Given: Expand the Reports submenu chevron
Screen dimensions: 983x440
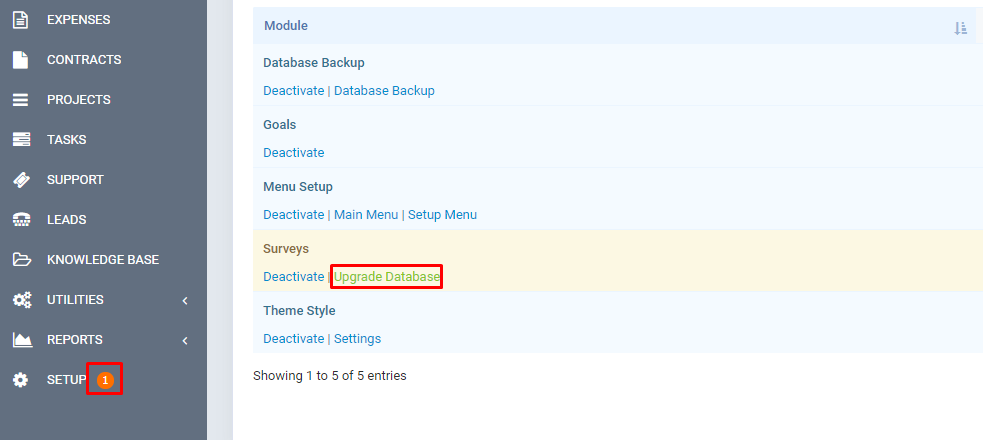Looking at the screenshot, I should (x=185, y=340).
